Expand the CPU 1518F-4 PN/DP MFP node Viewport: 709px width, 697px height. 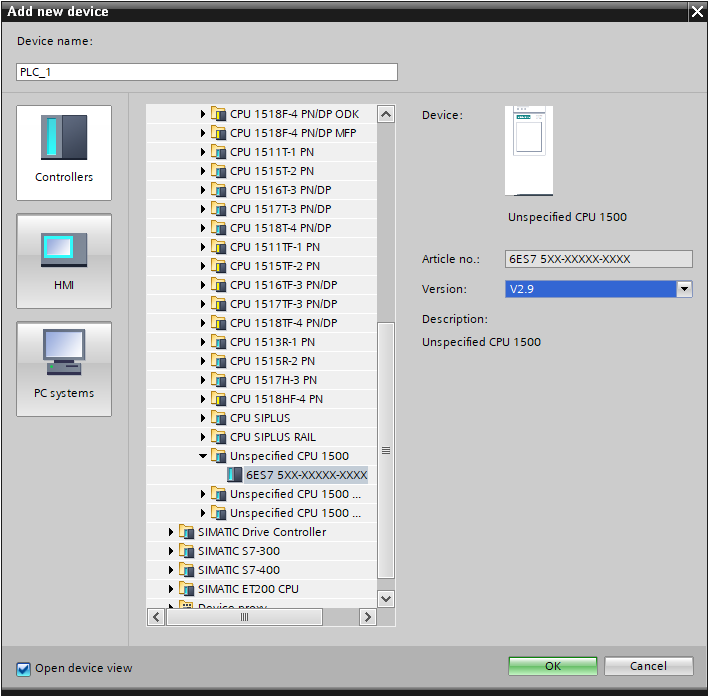click(203, 133)
